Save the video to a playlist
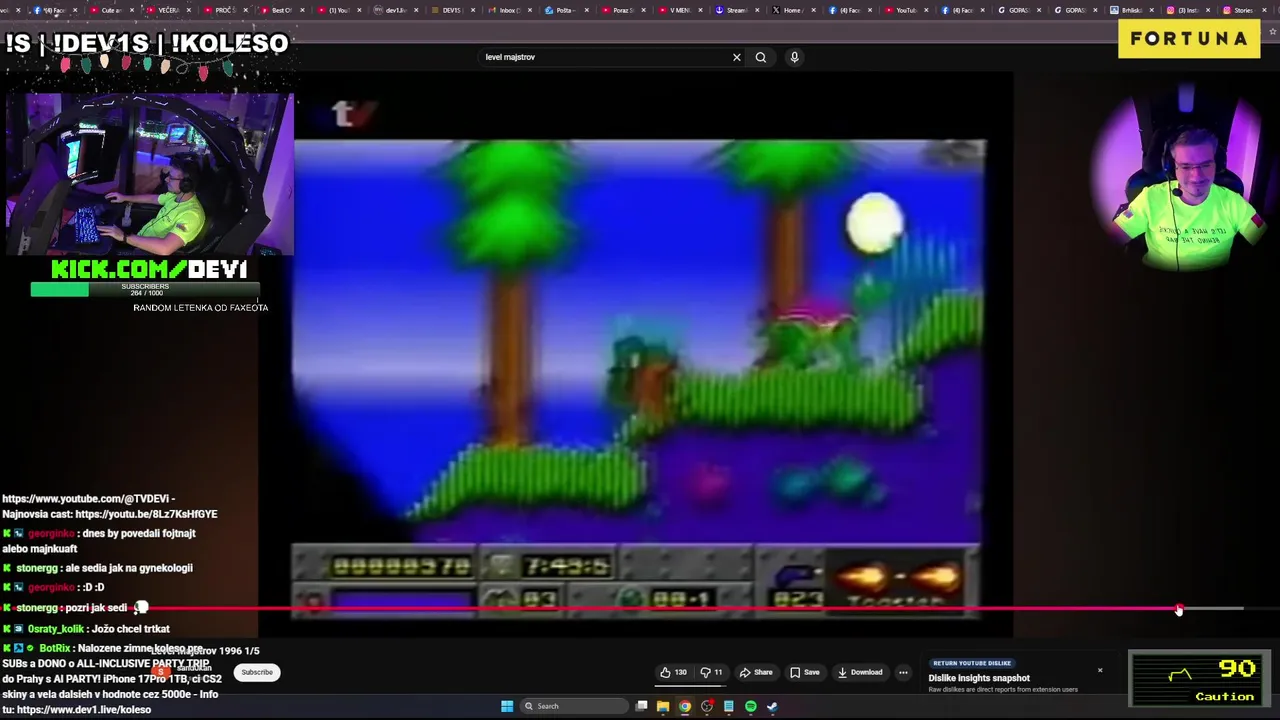The width and height of the screenshot is (1280, 720). coord(804,672)
